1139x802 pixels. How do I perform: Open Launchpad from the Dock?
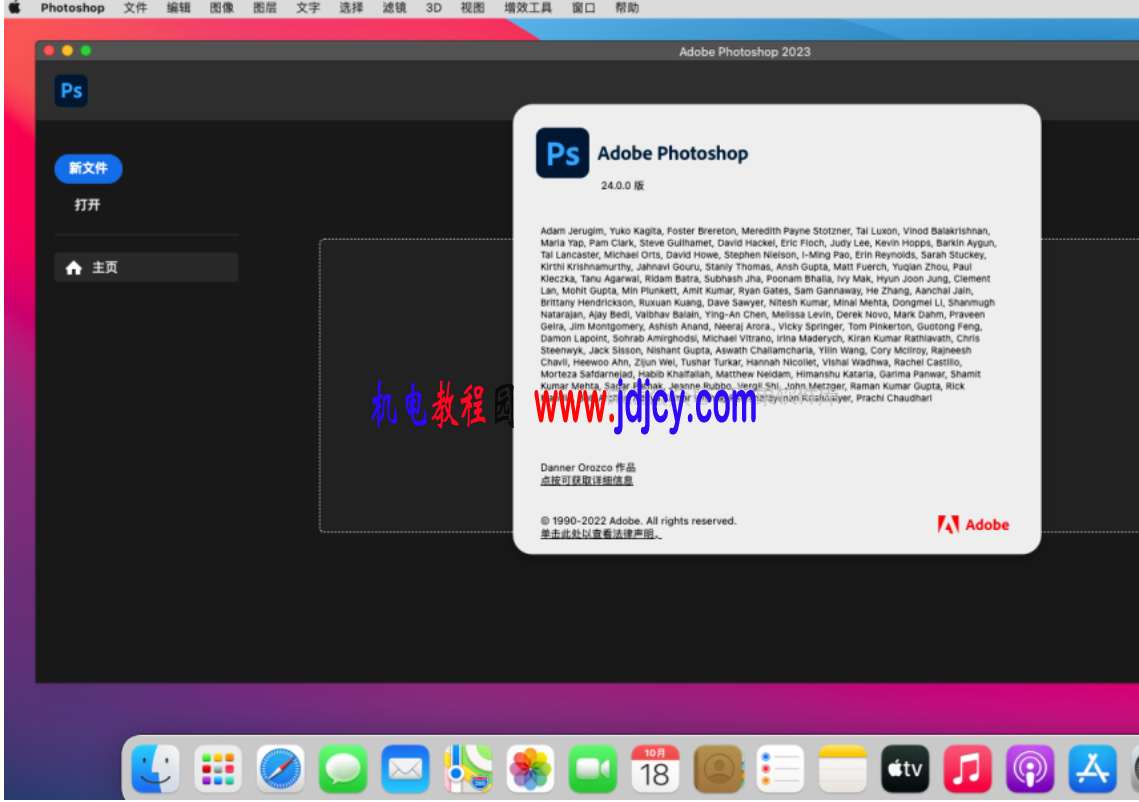(x=218, y=769)
